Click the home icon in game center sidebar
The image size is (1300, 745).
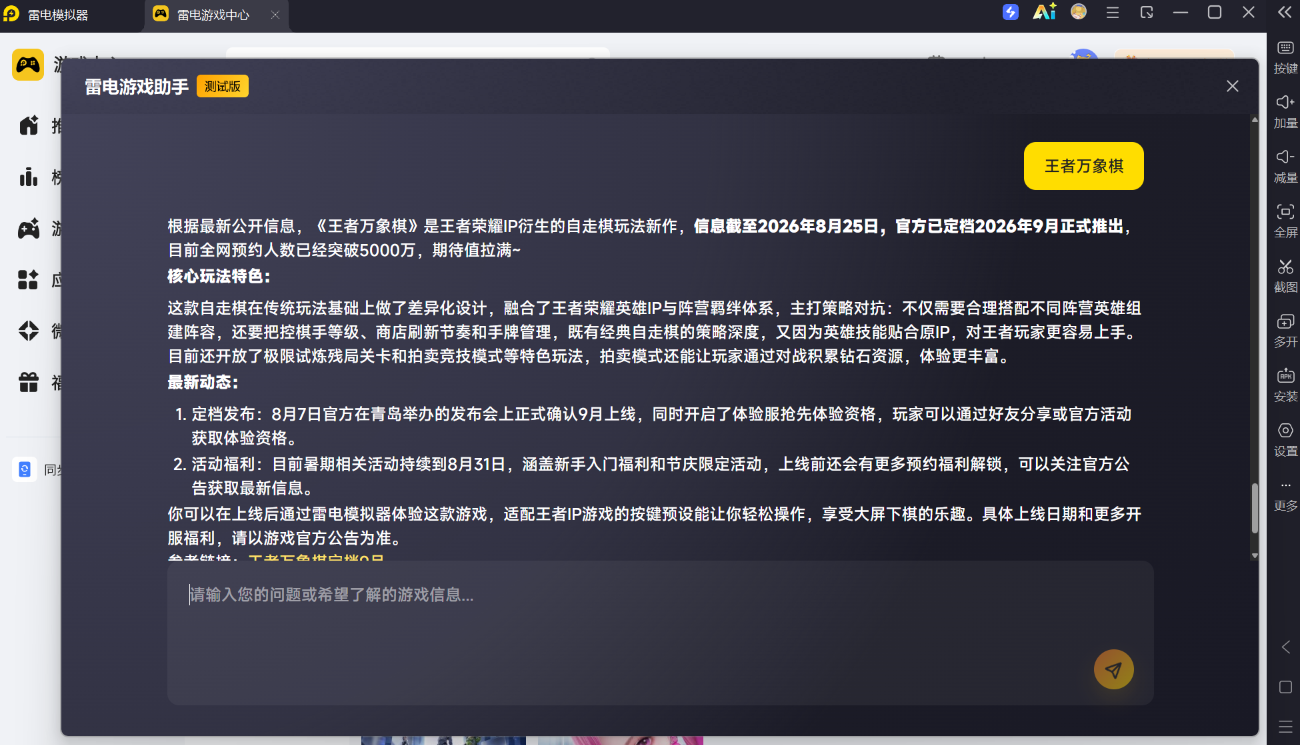tap(28, 126)
